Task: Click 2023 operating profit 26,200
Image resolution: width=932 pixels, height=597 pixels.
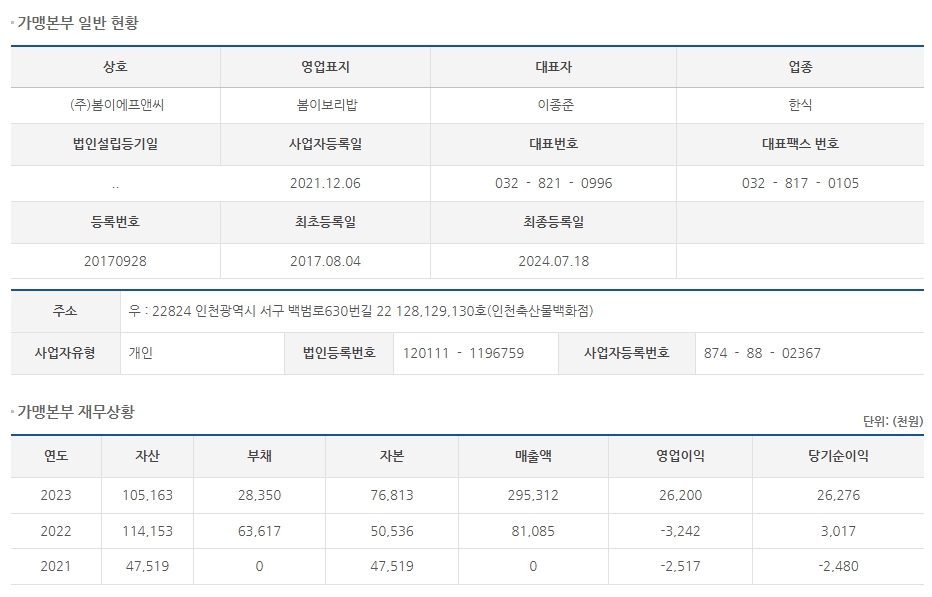Action: [x=681, y=495]
